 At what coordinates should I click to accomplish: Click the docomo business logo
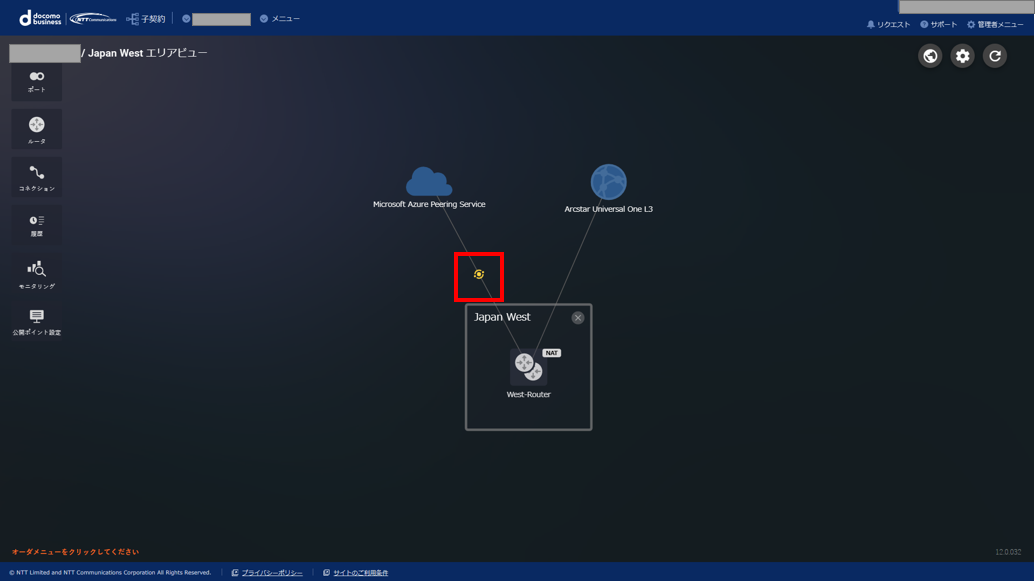click(40, 18)
